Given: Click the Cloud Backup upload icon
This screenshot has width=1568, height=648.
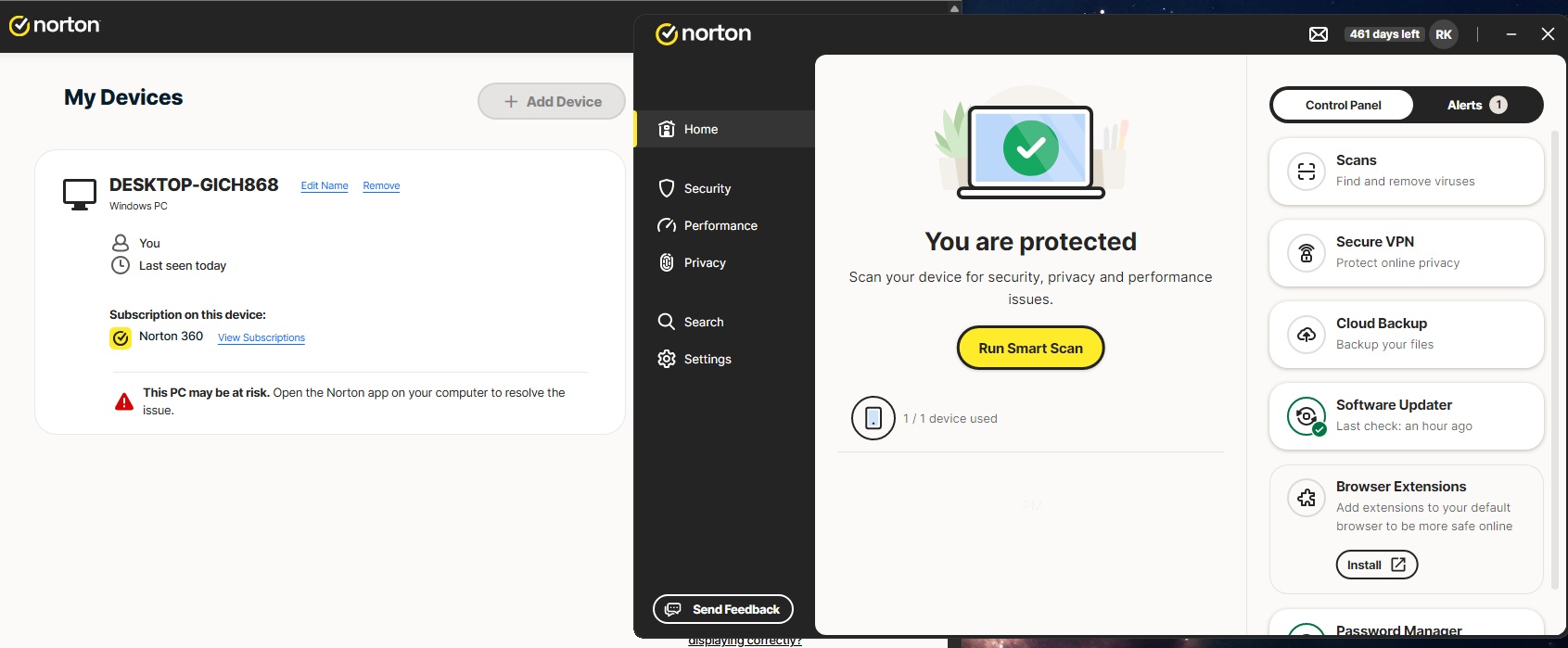Looking at the screenshot, I should [1307, 335].
